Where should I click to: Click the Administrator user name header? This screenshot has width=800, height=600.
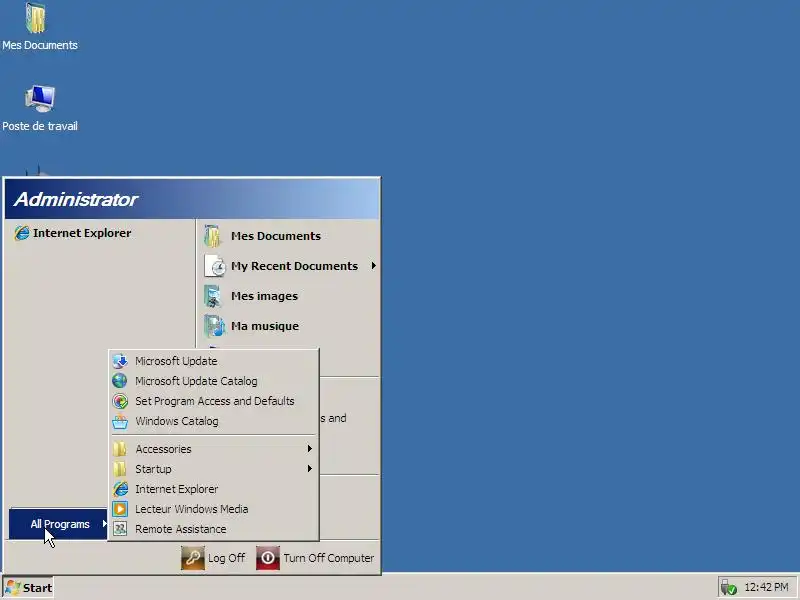pyautogui.click(x=76, y=199)
